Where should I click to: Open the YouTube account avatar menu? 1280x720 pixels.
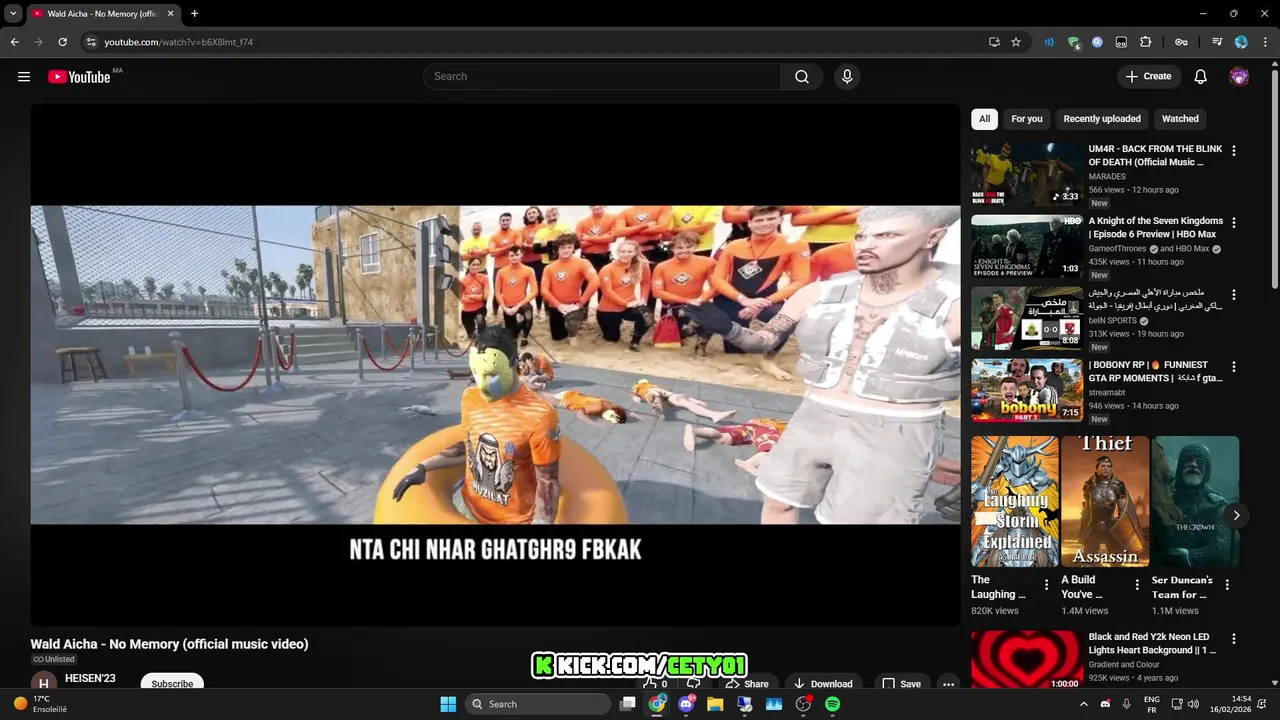tap(1239, 77)
